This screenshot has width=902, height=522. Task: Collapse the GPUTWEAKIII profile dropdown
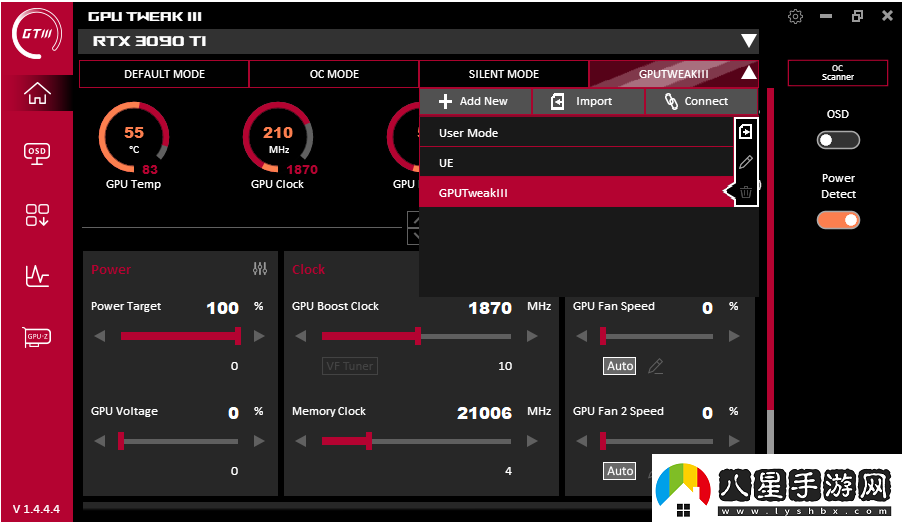[747, 73]
